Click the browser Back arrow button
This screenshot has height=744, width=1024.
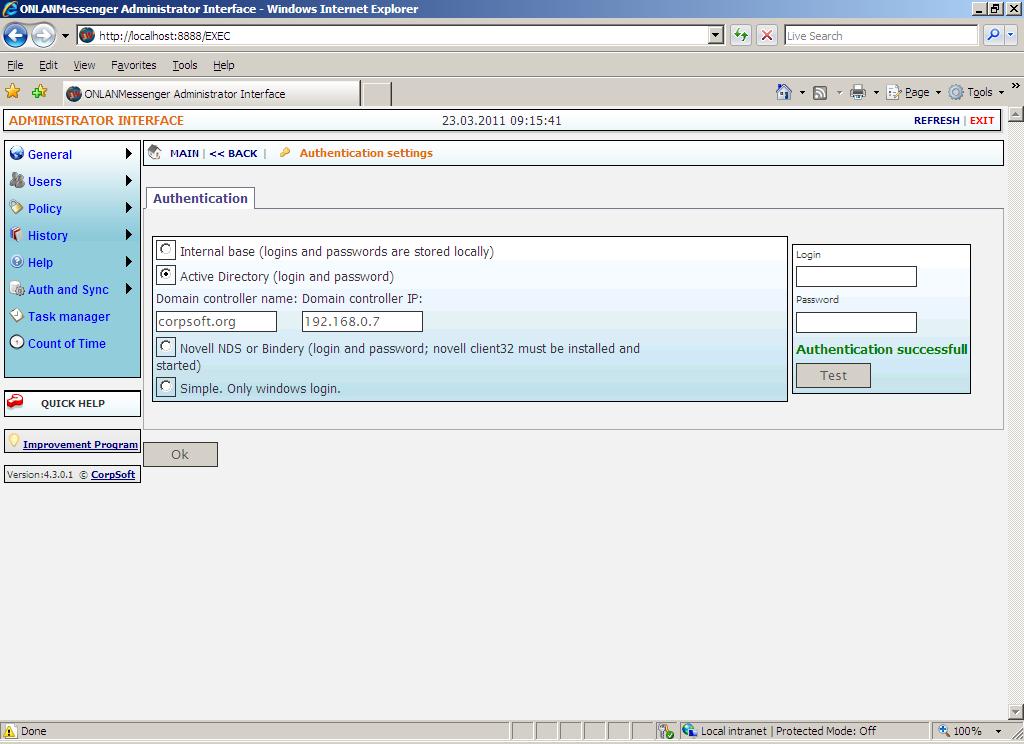(x=15, y=36)
